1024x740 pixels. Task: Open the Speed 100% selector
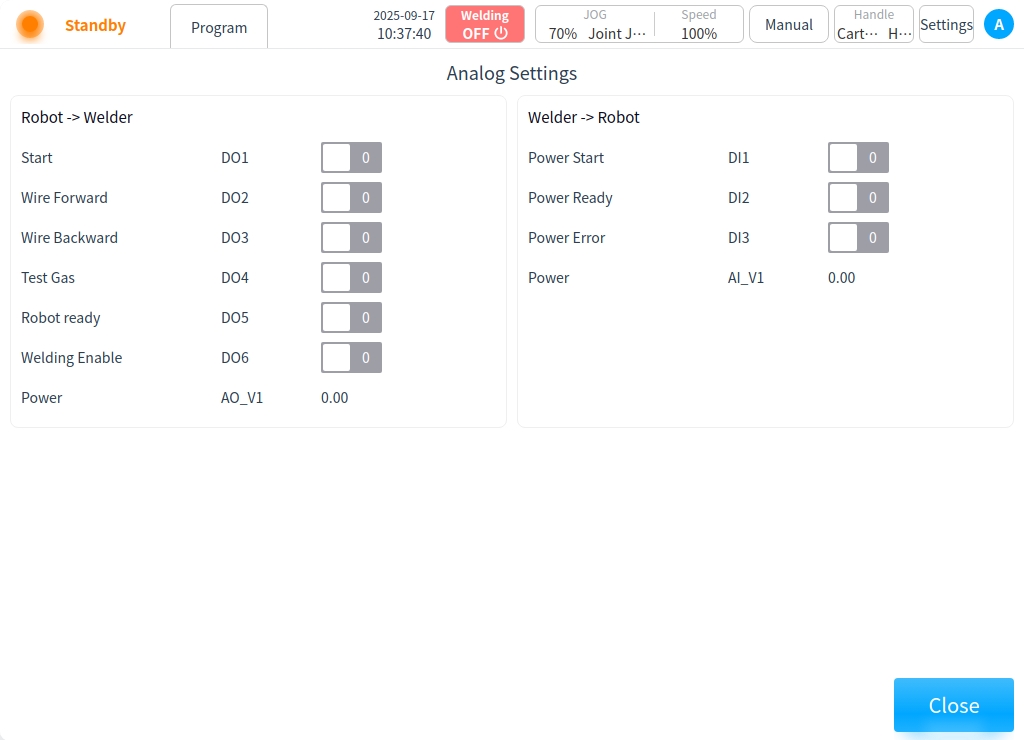[x=699, y=25]
